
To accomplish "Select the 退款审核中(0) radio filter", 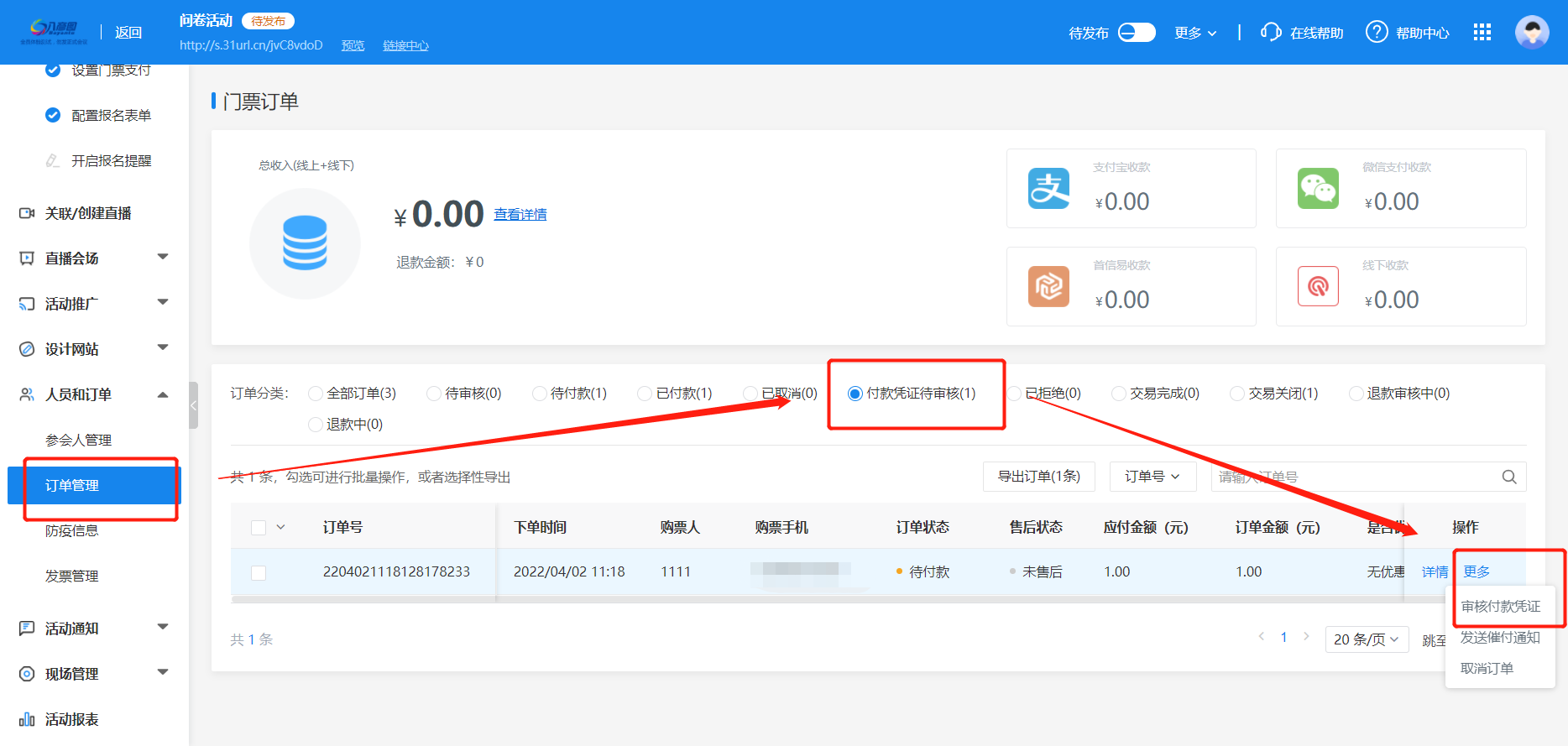I will (1356, 394).
